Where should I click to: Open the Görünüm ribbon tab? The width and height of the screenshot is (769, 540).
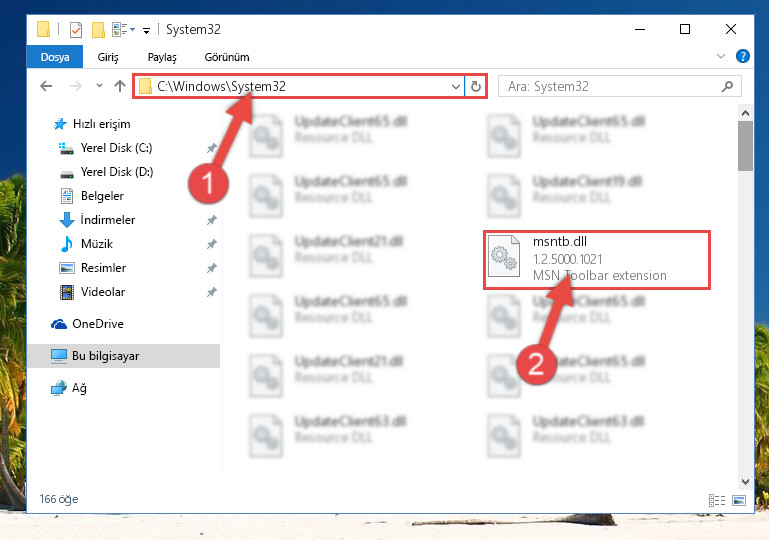pyautogui.click(x=227, y=57)
